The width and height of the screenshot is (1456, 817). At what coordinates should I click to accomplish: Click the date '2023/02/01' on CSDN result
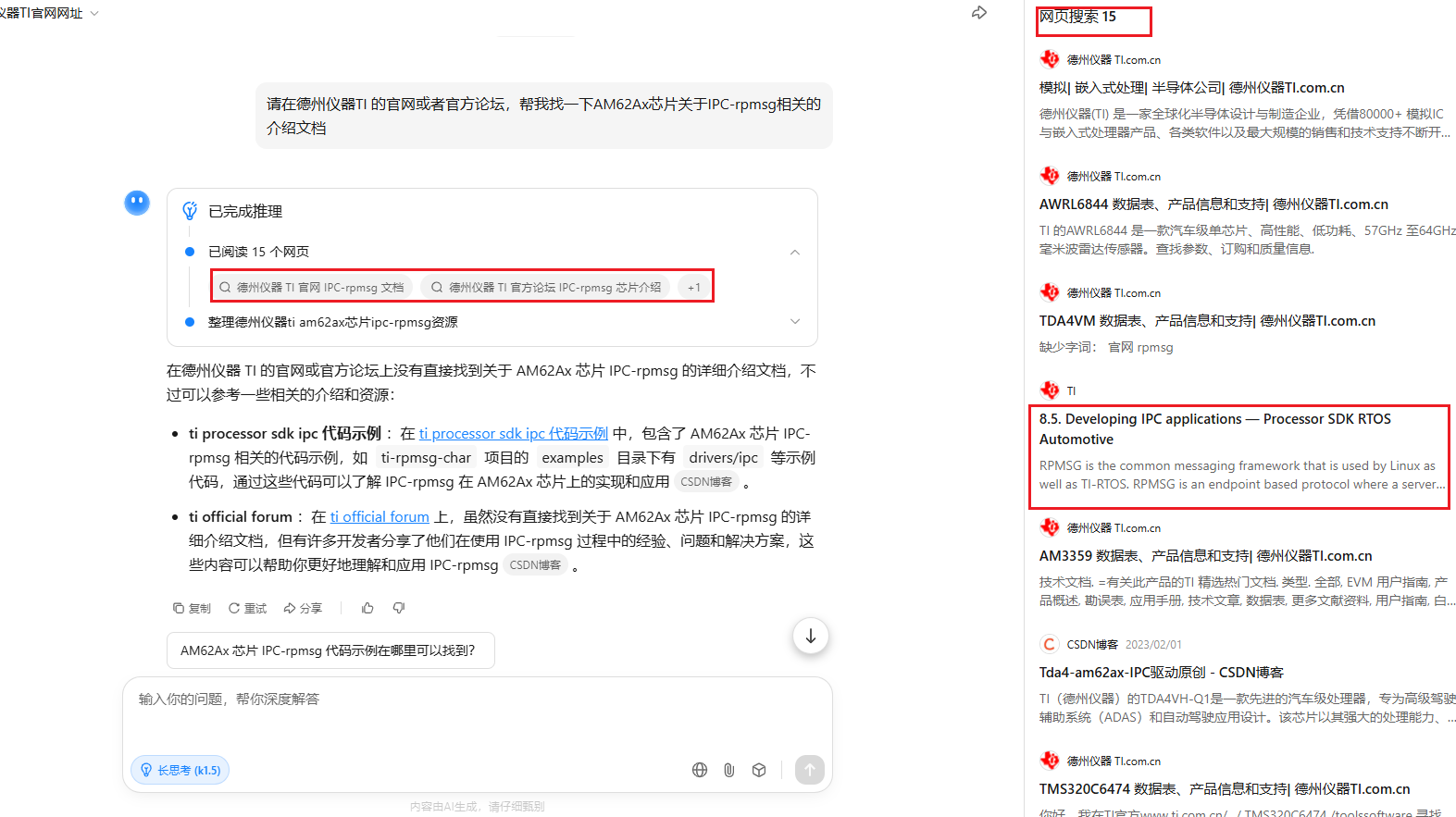pos(1153,644)
